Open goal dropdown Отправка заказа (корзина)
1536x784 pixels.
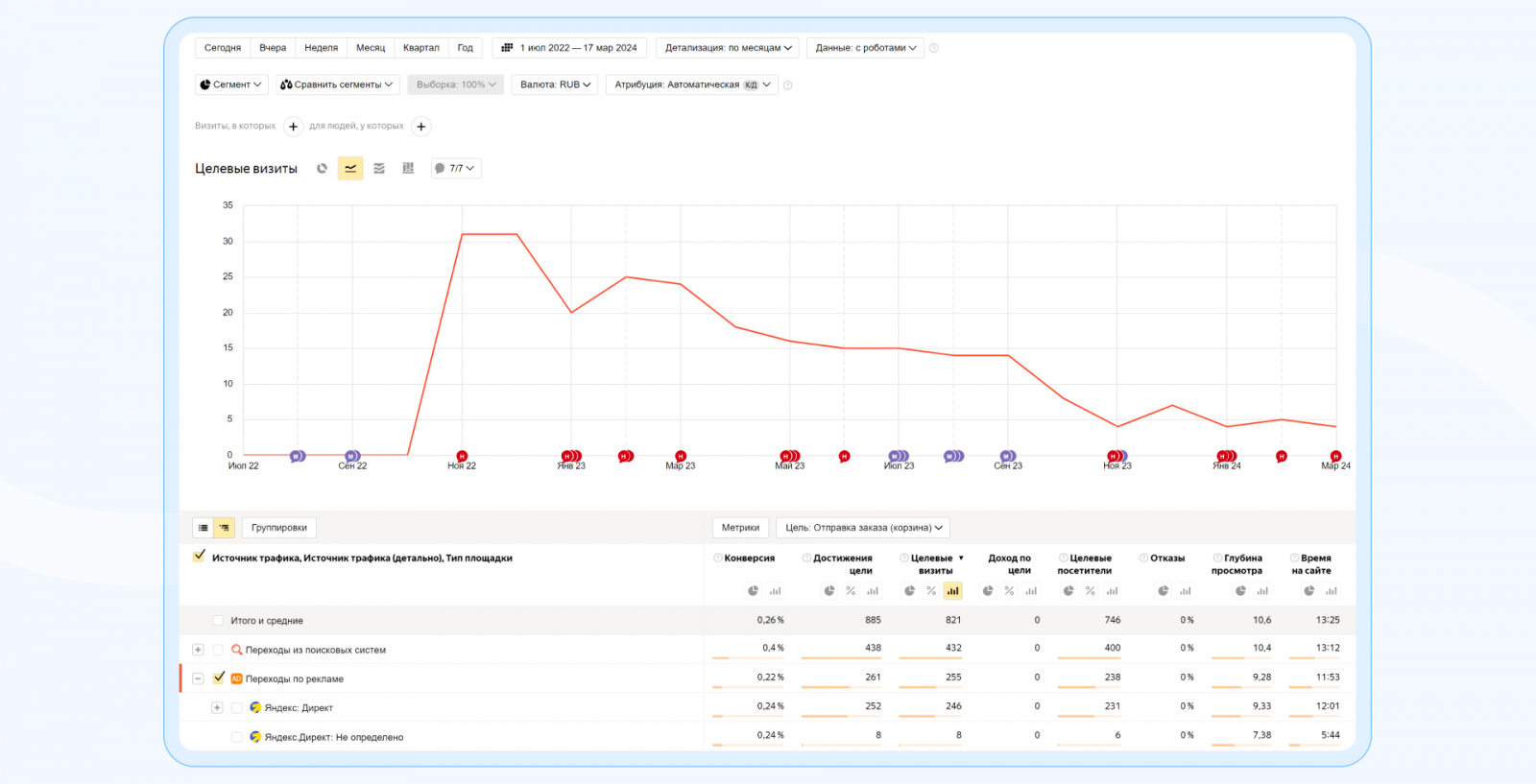pyautogui.click(x=863, y=528)
